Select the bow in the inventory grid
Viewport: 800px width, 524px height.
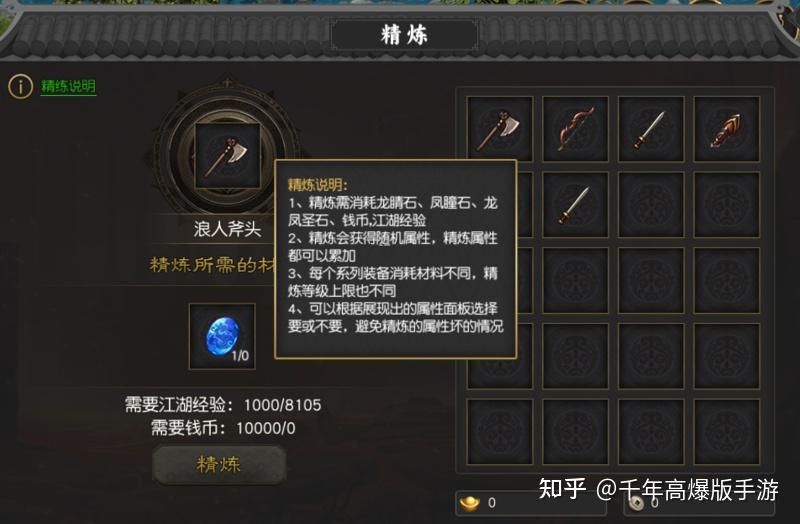pyautogui.click(x=575, y=129)
